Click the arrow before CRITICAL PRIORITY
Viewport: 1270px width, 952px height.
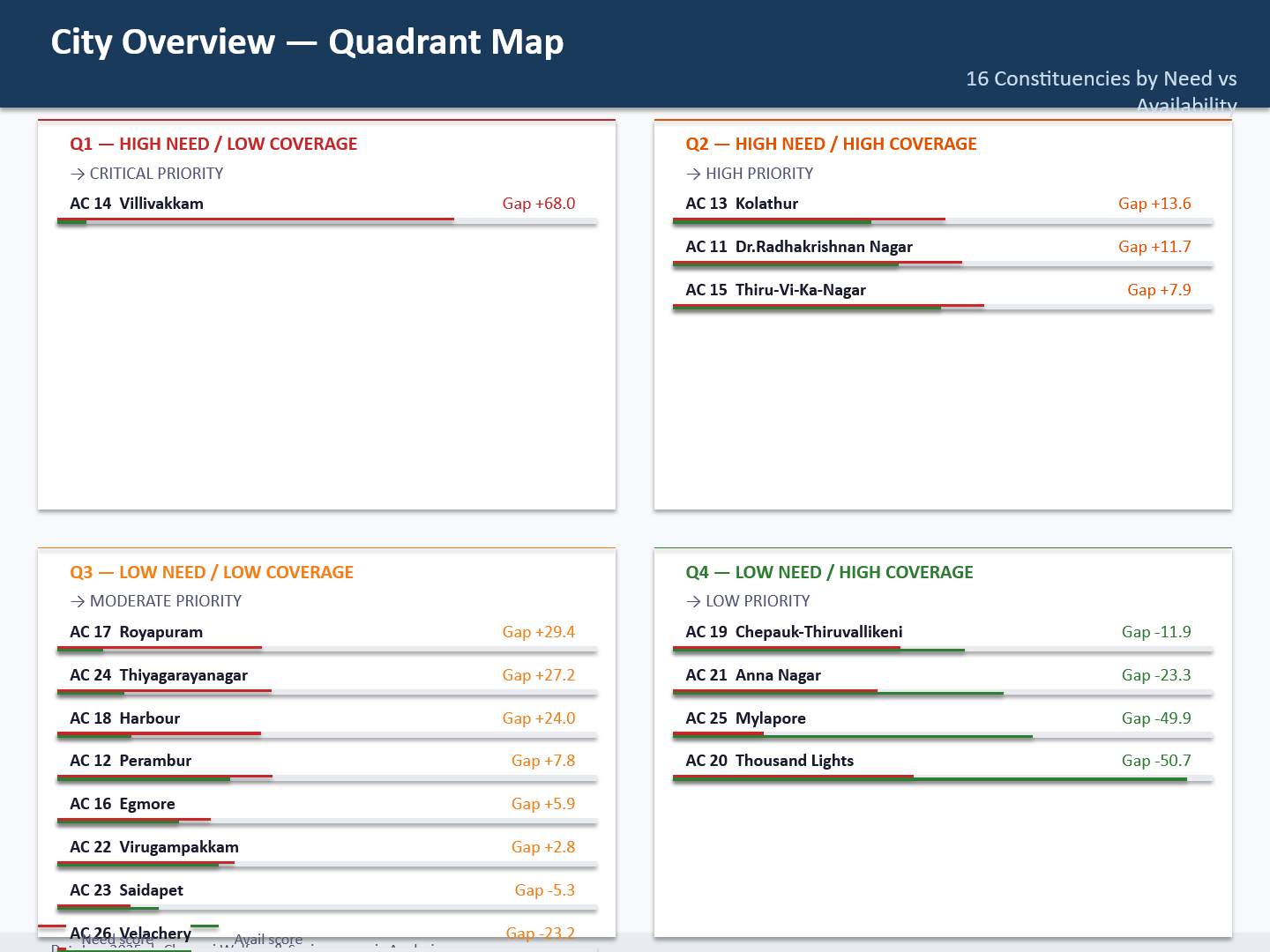coord(78,175)
